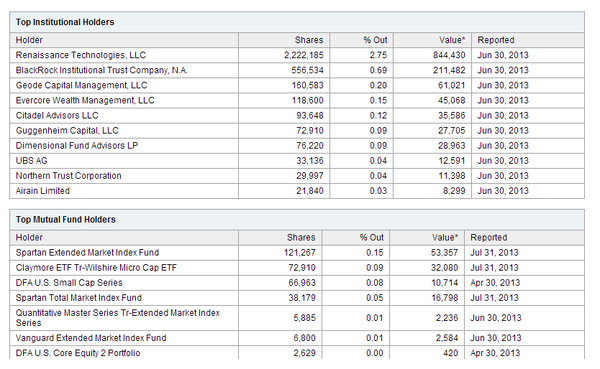Click shares value 121,267
The image size is (600, 369).
pyautogui.click(x=300, y=253)
